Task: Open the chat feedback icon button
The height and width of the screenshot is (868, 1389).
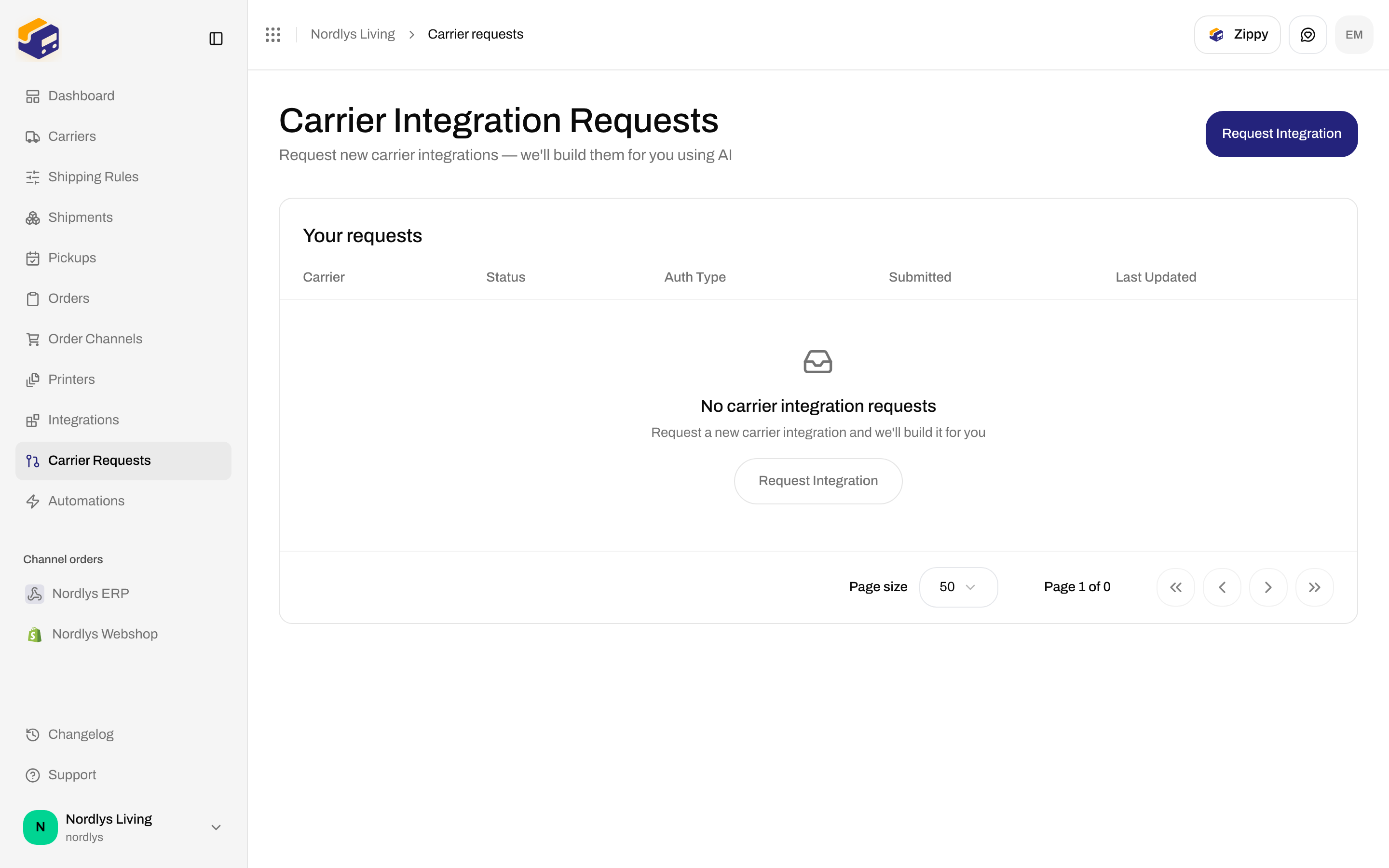Action: coord(1307,34)
